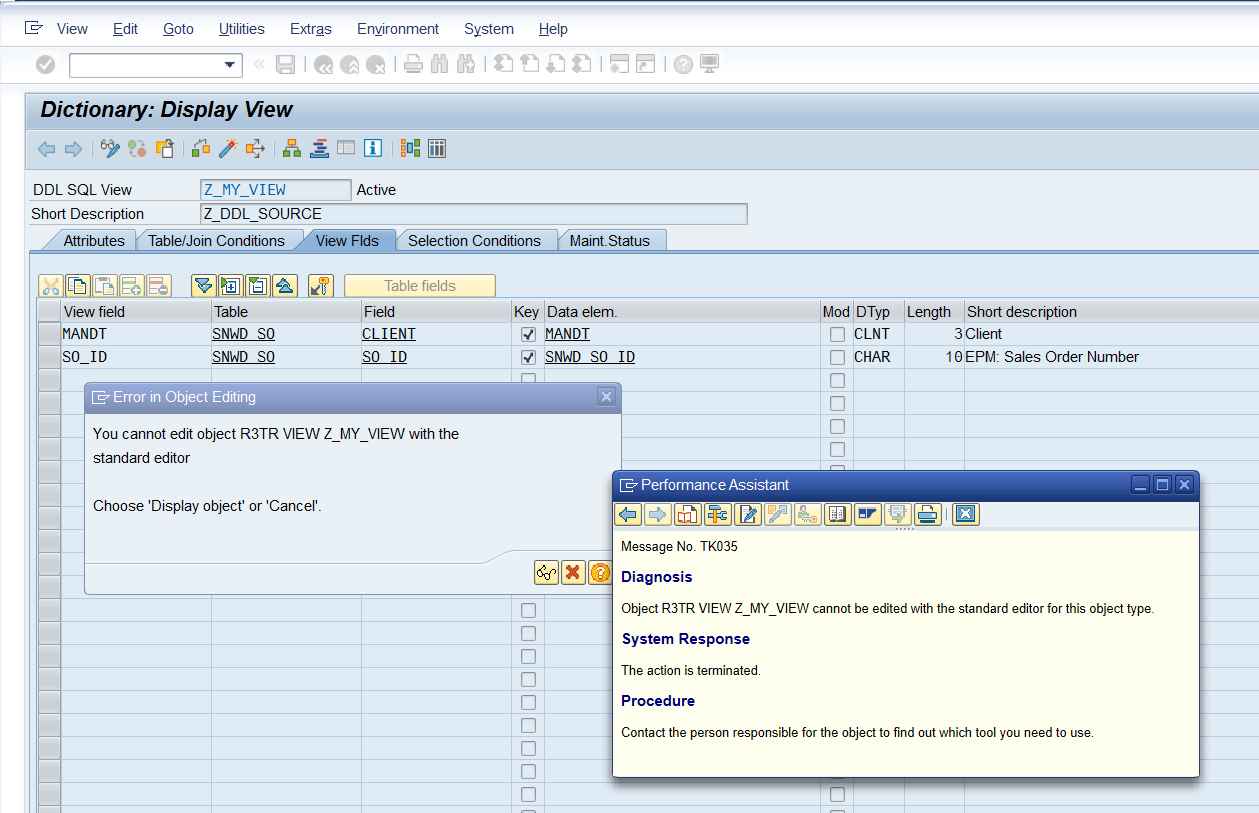This screenshot has width=1259, height=813.
Task: Click the Delete Row icon
Action: pos(158,286)
